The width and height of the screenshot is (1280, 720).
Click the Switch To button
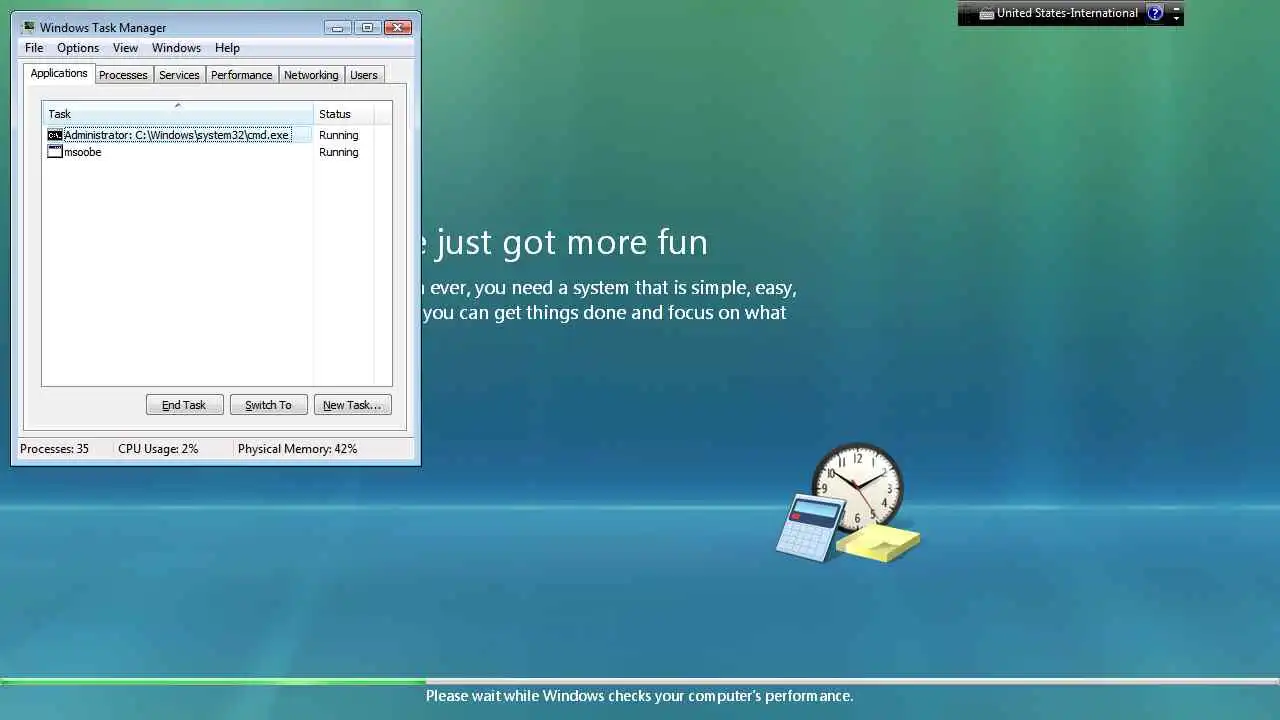[268, 405]
